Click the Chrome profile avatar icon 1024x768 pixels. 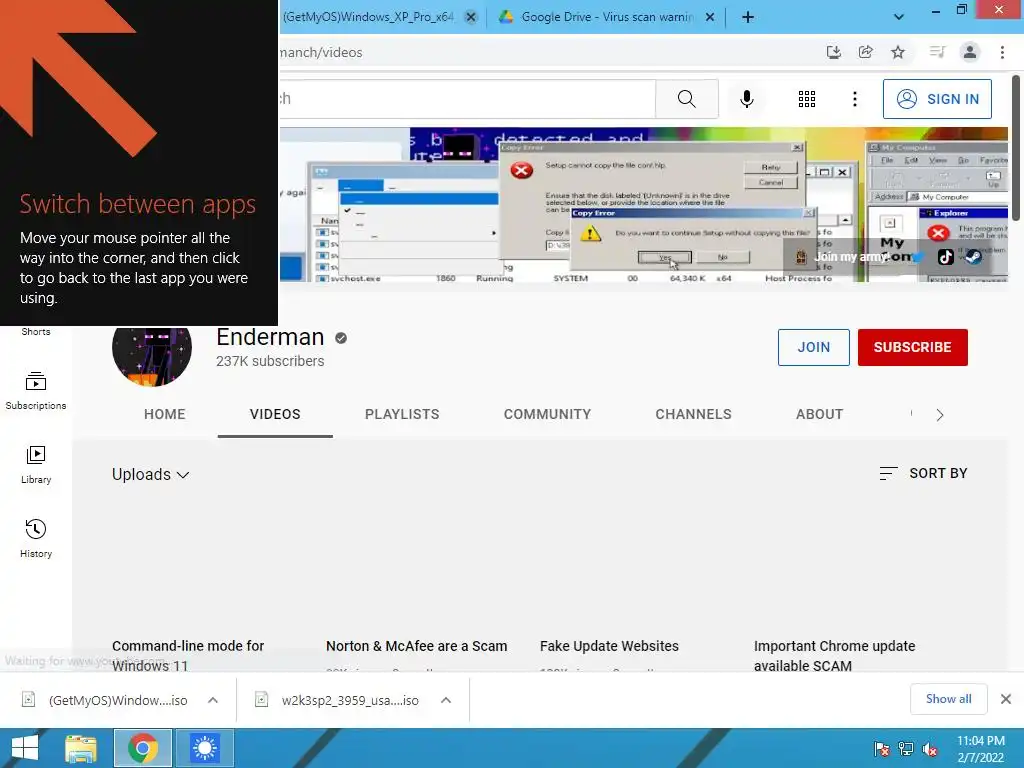[970, 52]
